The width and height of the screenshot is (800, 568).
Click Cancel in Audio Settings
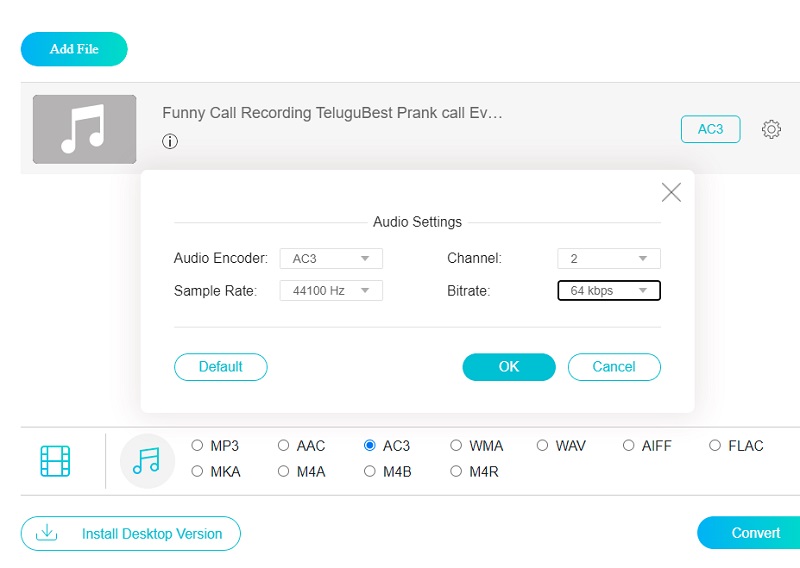click(x=614, y=367)
